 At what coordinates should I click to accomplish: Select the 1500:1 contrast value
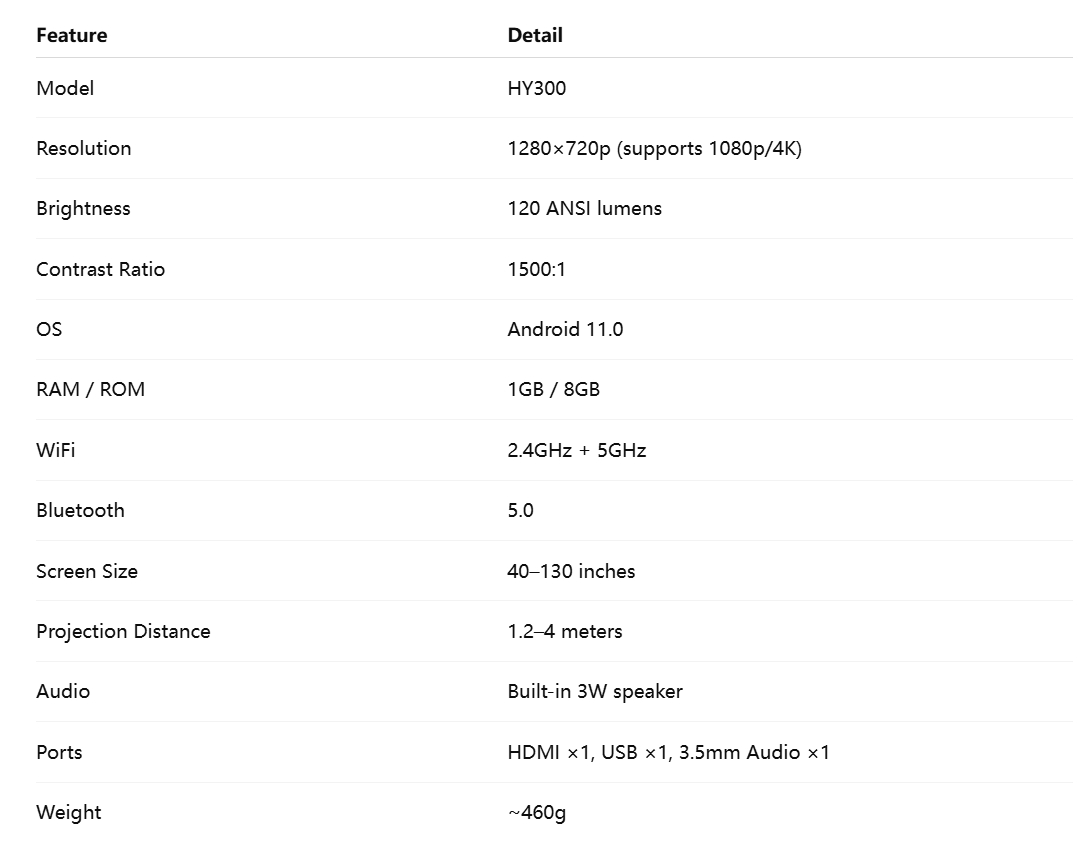tap(536, 269)
